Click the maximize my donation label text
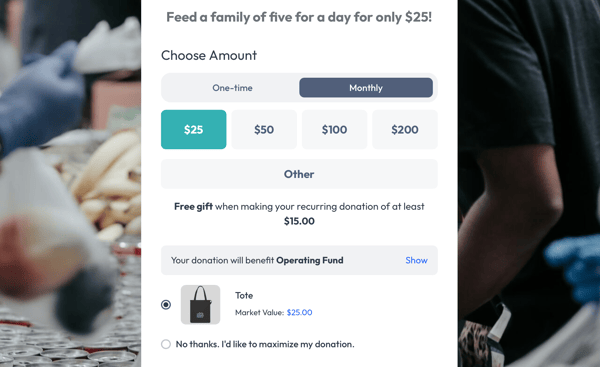This screenshot has height=367, width=600. pyautogui.click(x=265, y=344)
